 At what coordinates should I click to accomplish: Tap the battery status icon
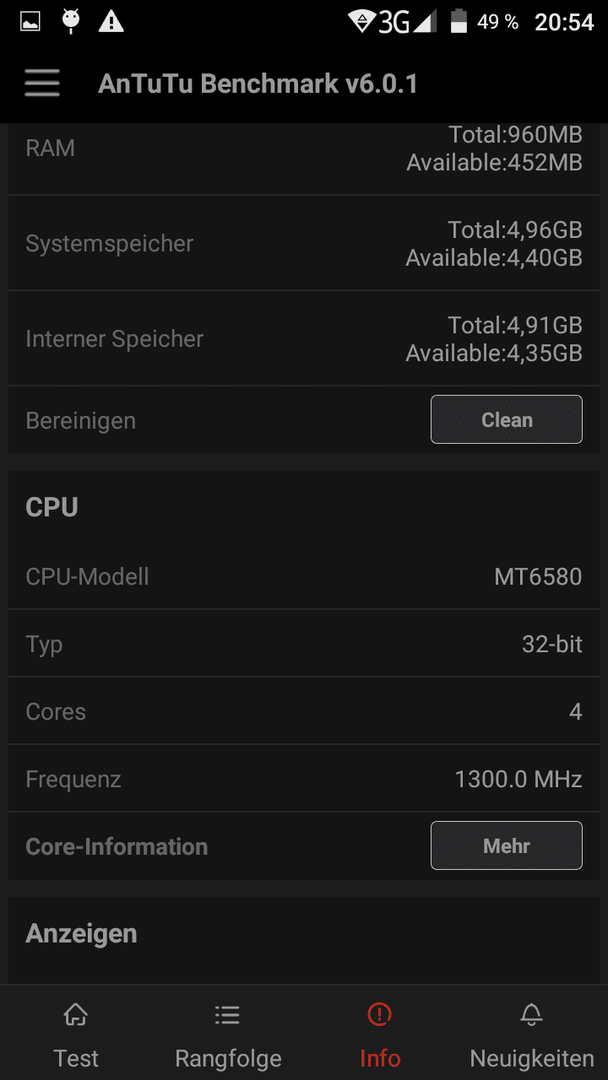459,21
